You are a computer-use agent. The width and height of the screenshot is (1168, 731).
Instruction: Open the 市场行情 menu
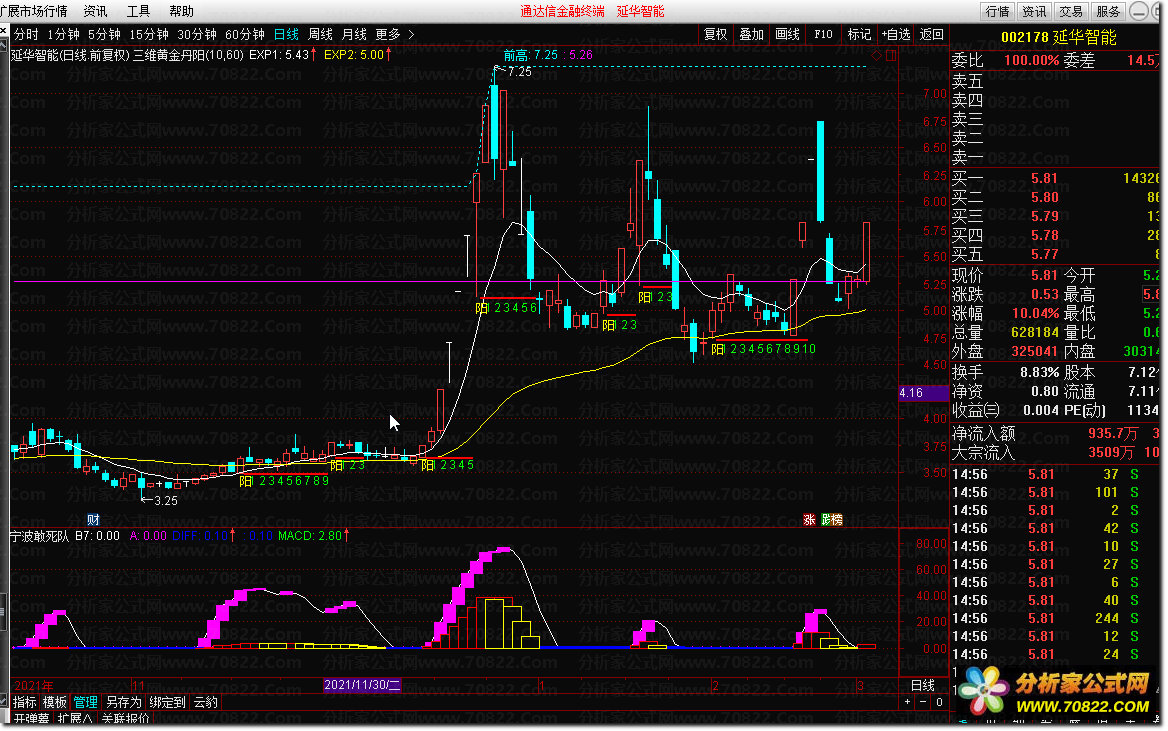tap(34, 11)
